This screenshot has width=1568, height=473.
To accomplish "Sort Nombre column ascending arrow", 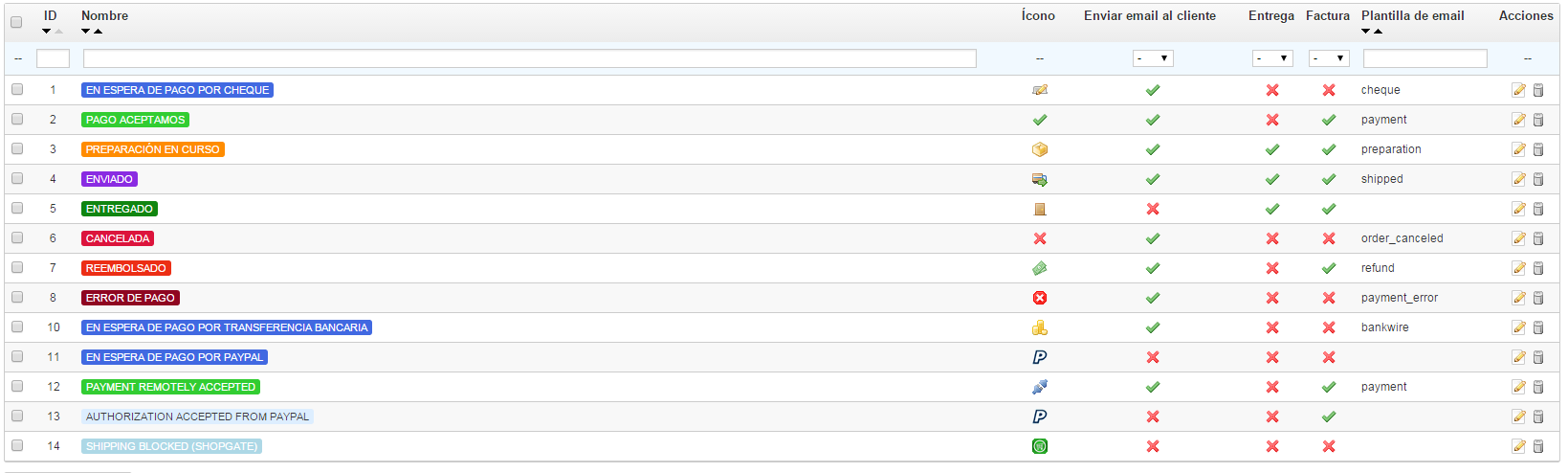I will coord(98,32).
